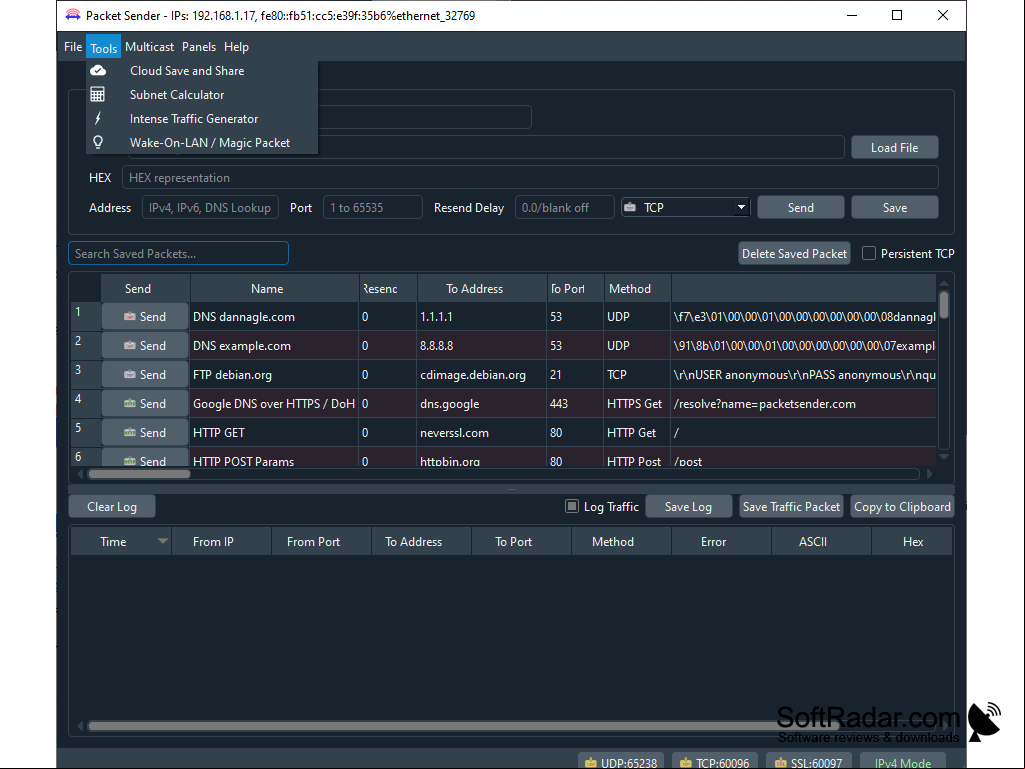This screenshot has width=1025, height=769.
Task: Click the ASCII log column header
Action: pyautogui.click(x=822, y=541)
